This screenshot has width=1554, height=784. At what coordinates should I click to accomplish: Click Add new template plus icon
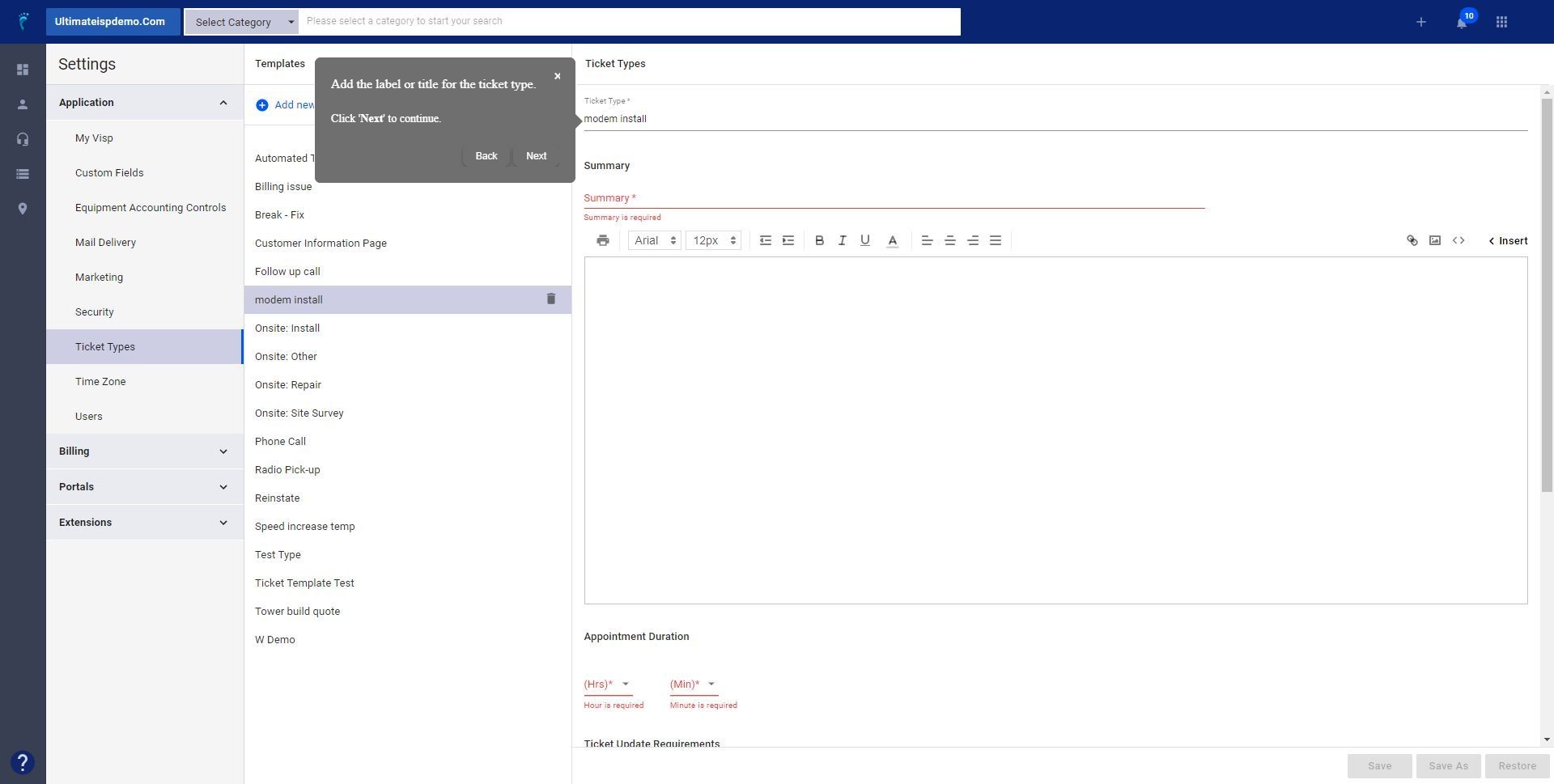point(262,105)
